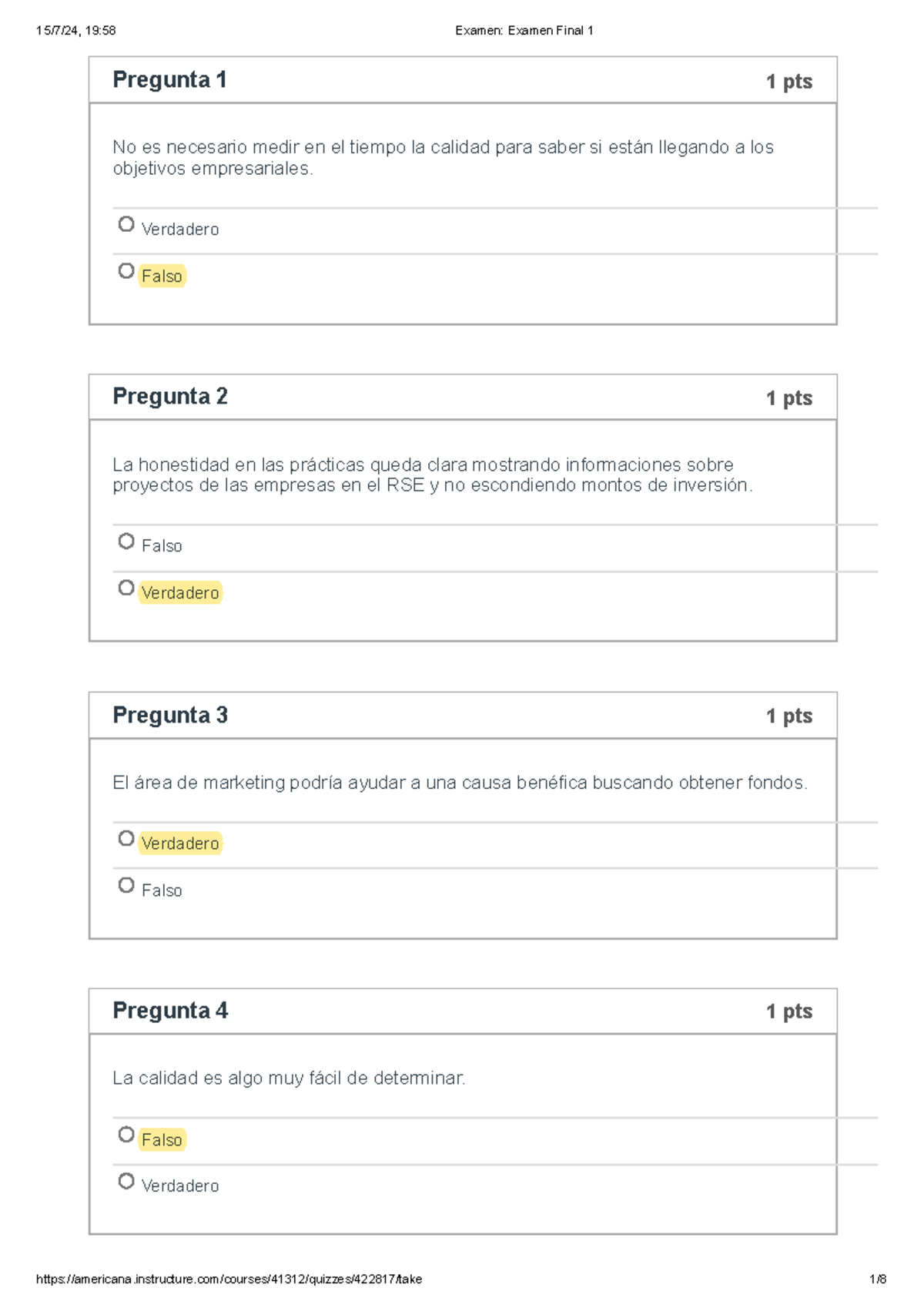Click the Pregunta 1 heading
Viewport: 924px width, 1308px height.
click(169, 80)
